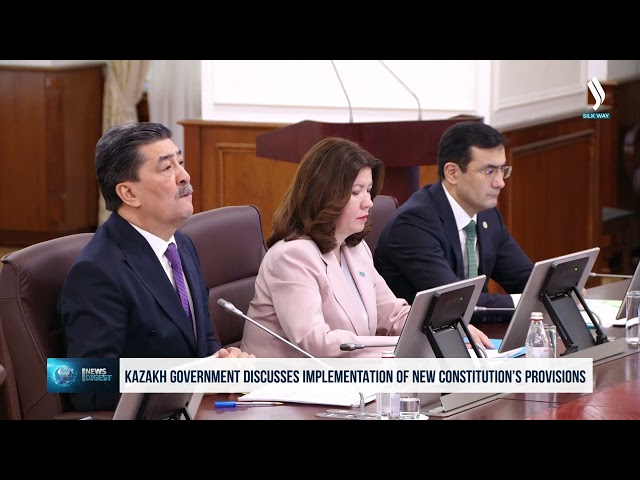The width and height of the screenshot is (640, 480).
Task: Click the Silk Way channel logo
Action: [x=596, y=98]
